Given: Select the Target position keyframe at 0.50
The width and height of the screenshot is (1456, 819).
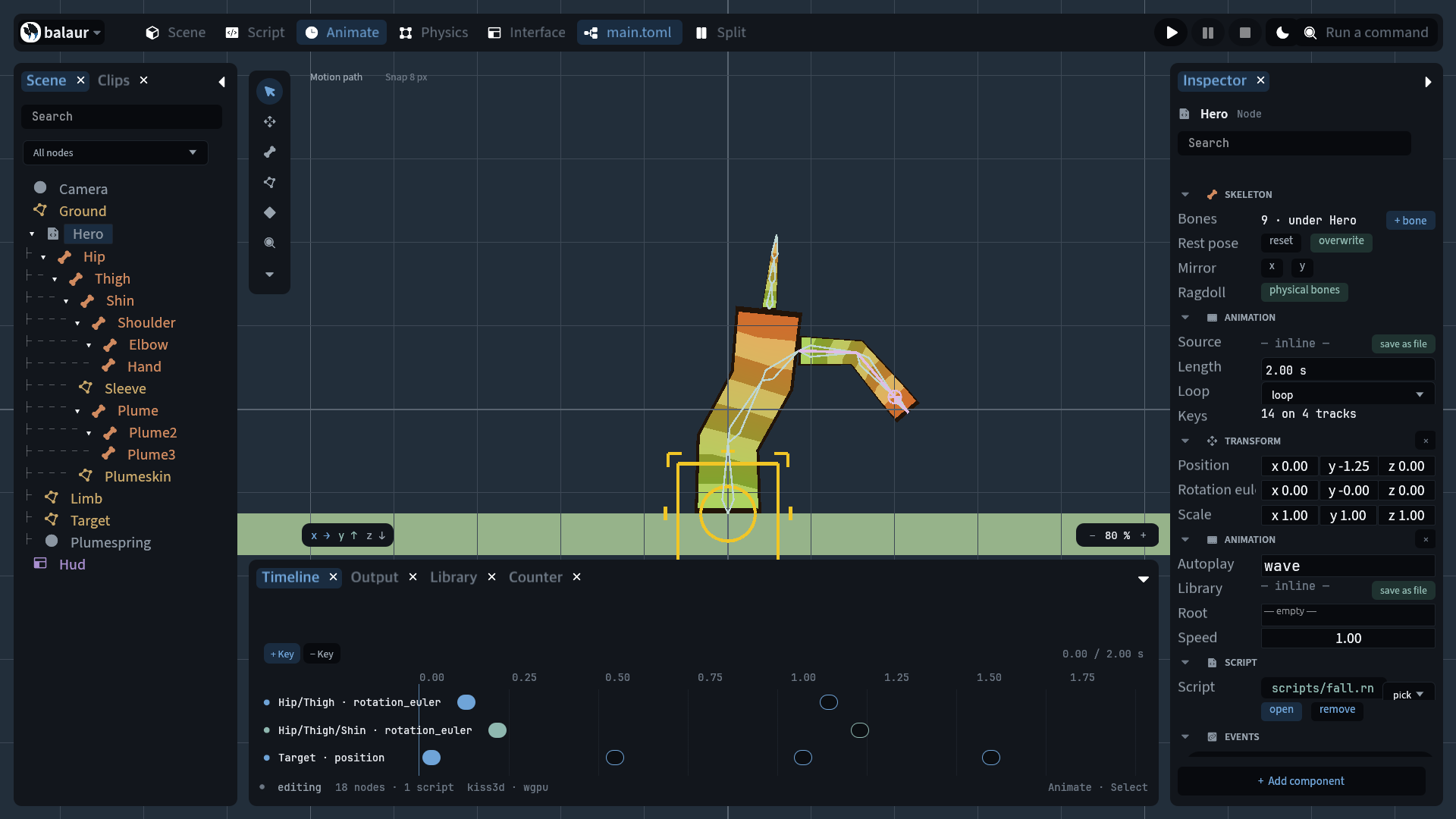Looking at the screenshot, I should [615, 758].
